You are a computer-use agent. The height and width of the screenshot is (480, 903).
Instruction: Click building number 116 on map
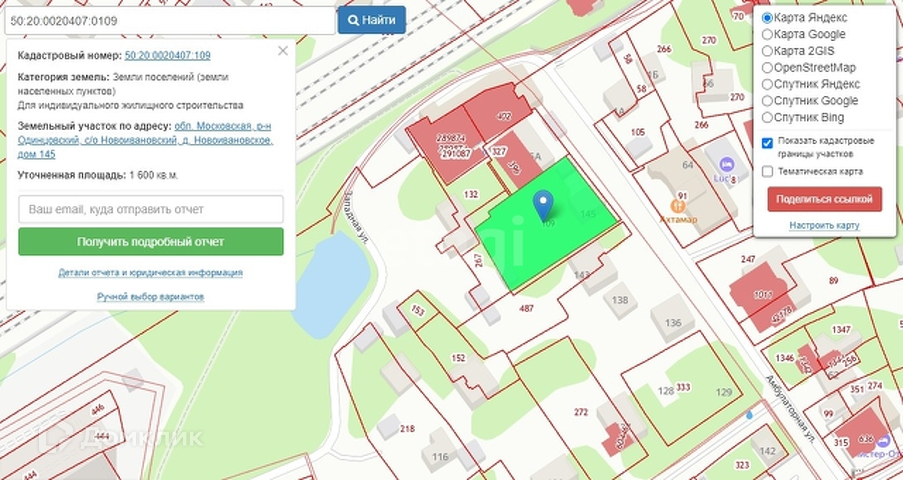440,457
